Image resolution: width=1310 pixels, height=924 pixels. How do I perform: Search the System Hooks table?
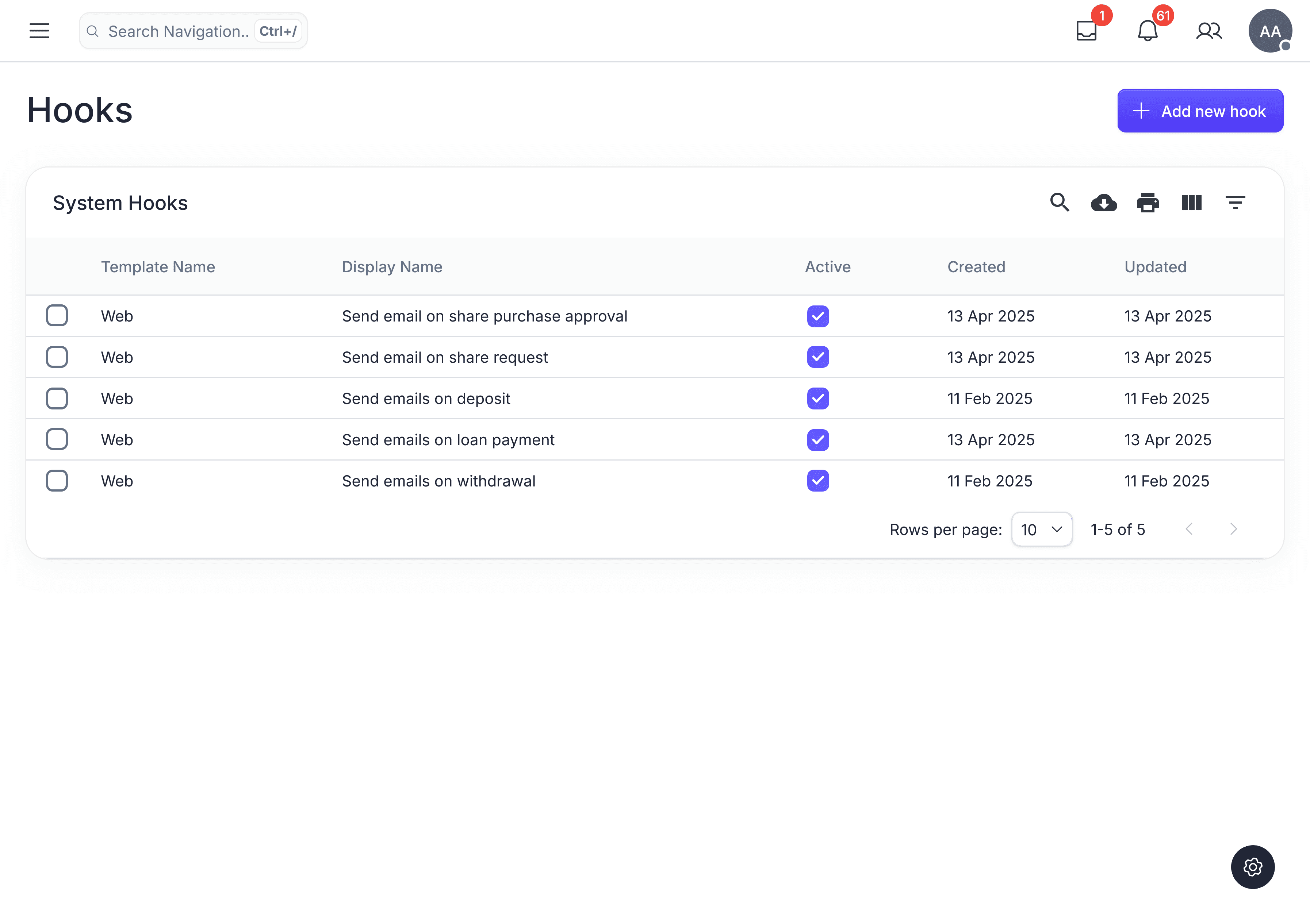(1060, 203)
